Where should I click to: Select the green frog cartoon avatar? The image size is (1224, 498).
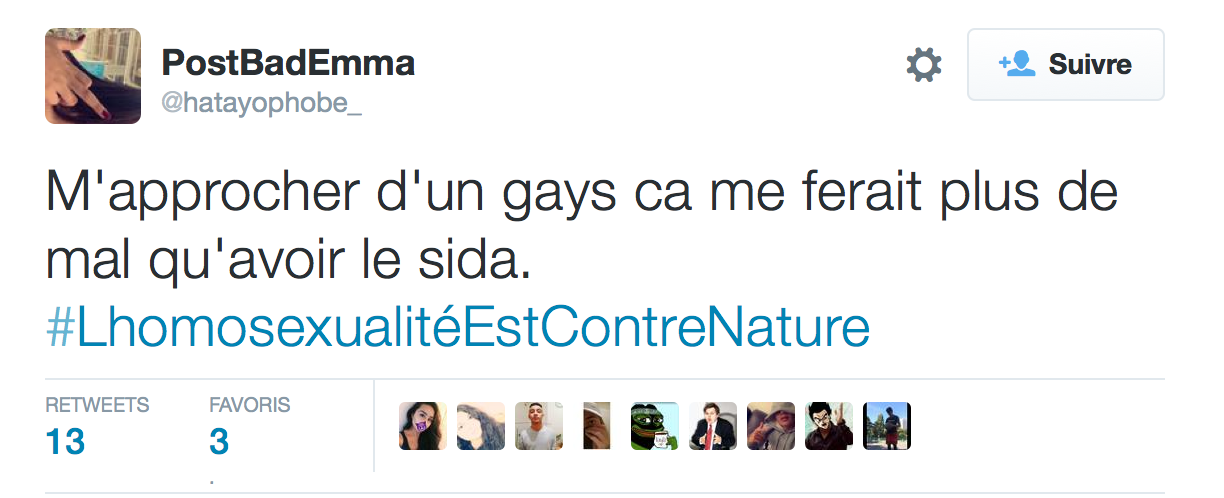pyautogui.click(x=655, y=426)
